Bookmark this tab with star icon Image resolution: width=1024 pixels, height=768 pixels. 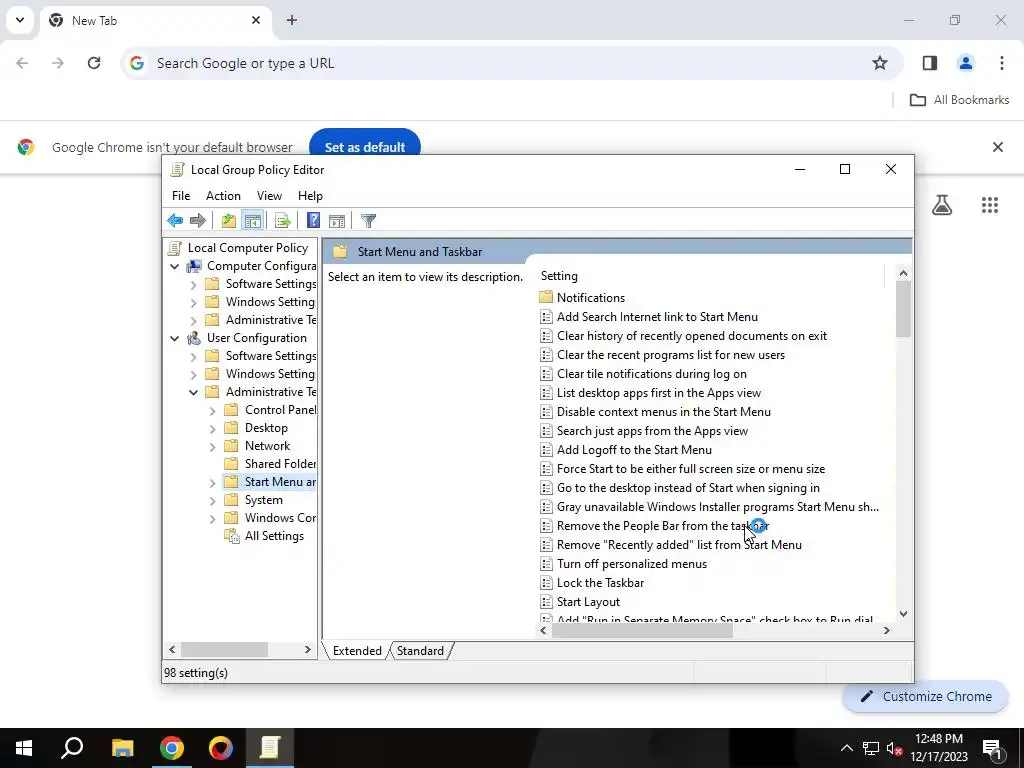pos(880,63)
